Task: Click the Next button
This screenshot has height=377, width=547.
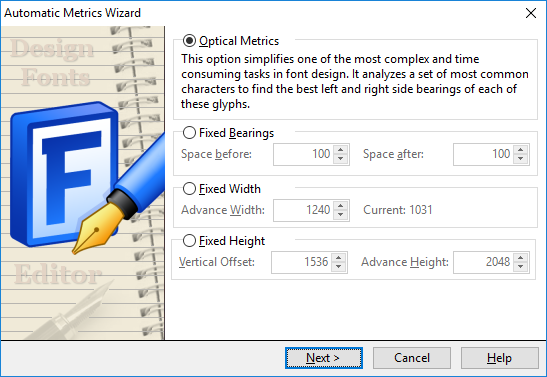Action: point(324,358)
